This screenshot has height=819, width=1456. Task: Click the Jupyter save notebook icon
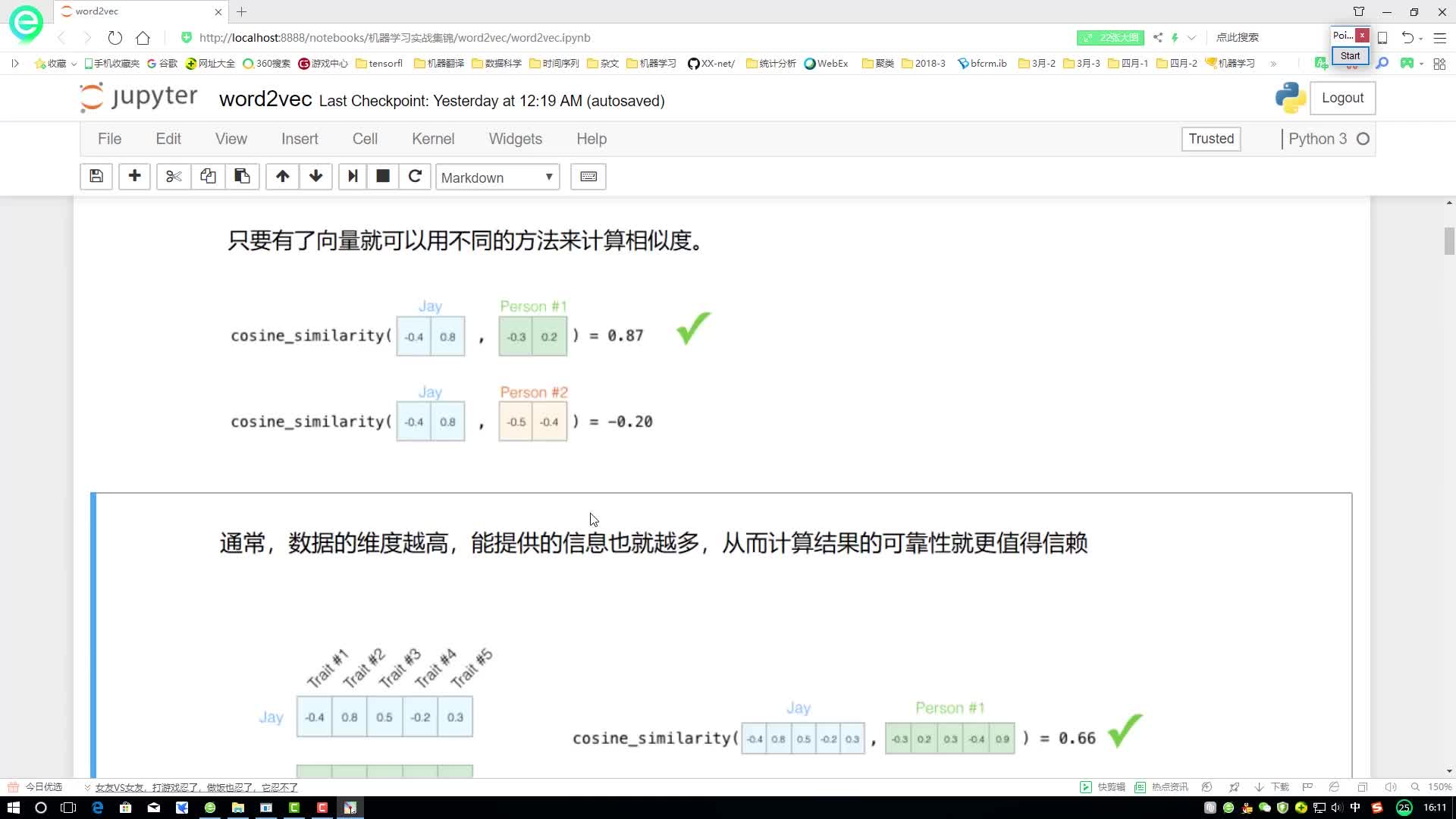(96, 177)
